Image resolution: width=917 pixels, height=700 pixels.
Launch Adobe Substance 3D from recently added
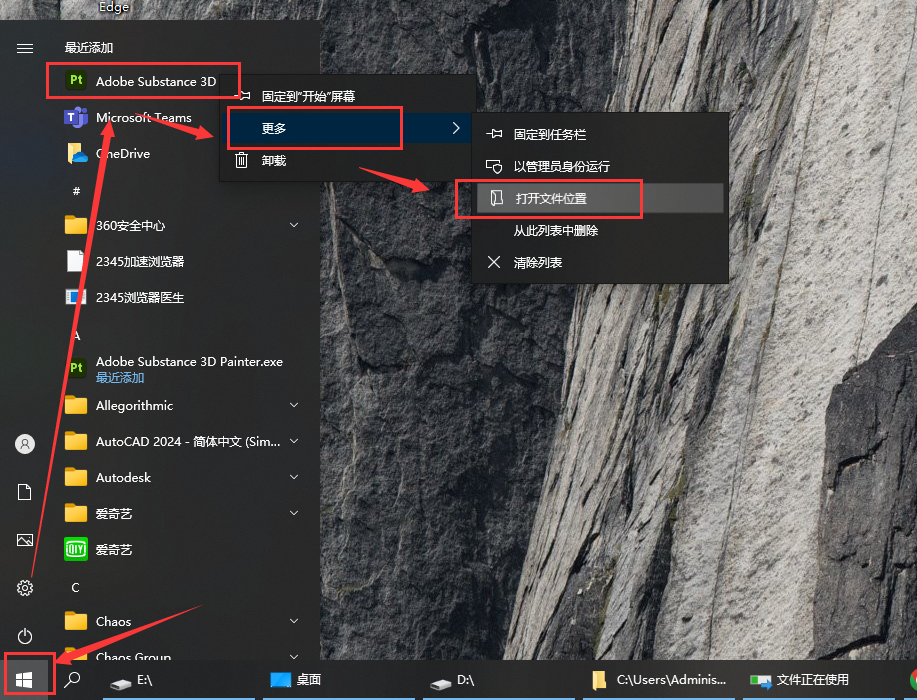tap(140, 81)
